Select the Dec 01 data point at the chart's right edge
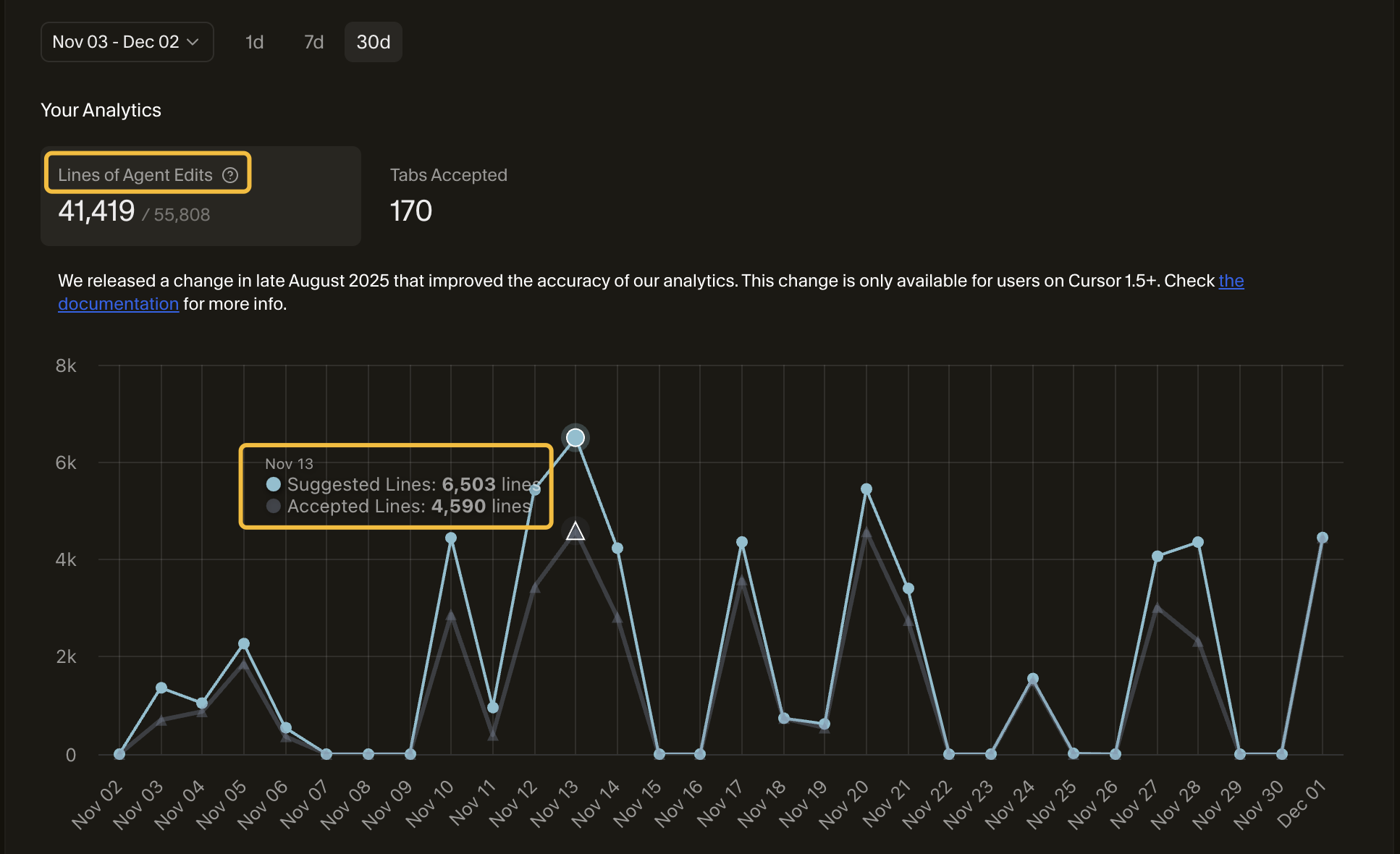The height and width of the screenshot is (854, 1400). click(x=1323, y=536)
